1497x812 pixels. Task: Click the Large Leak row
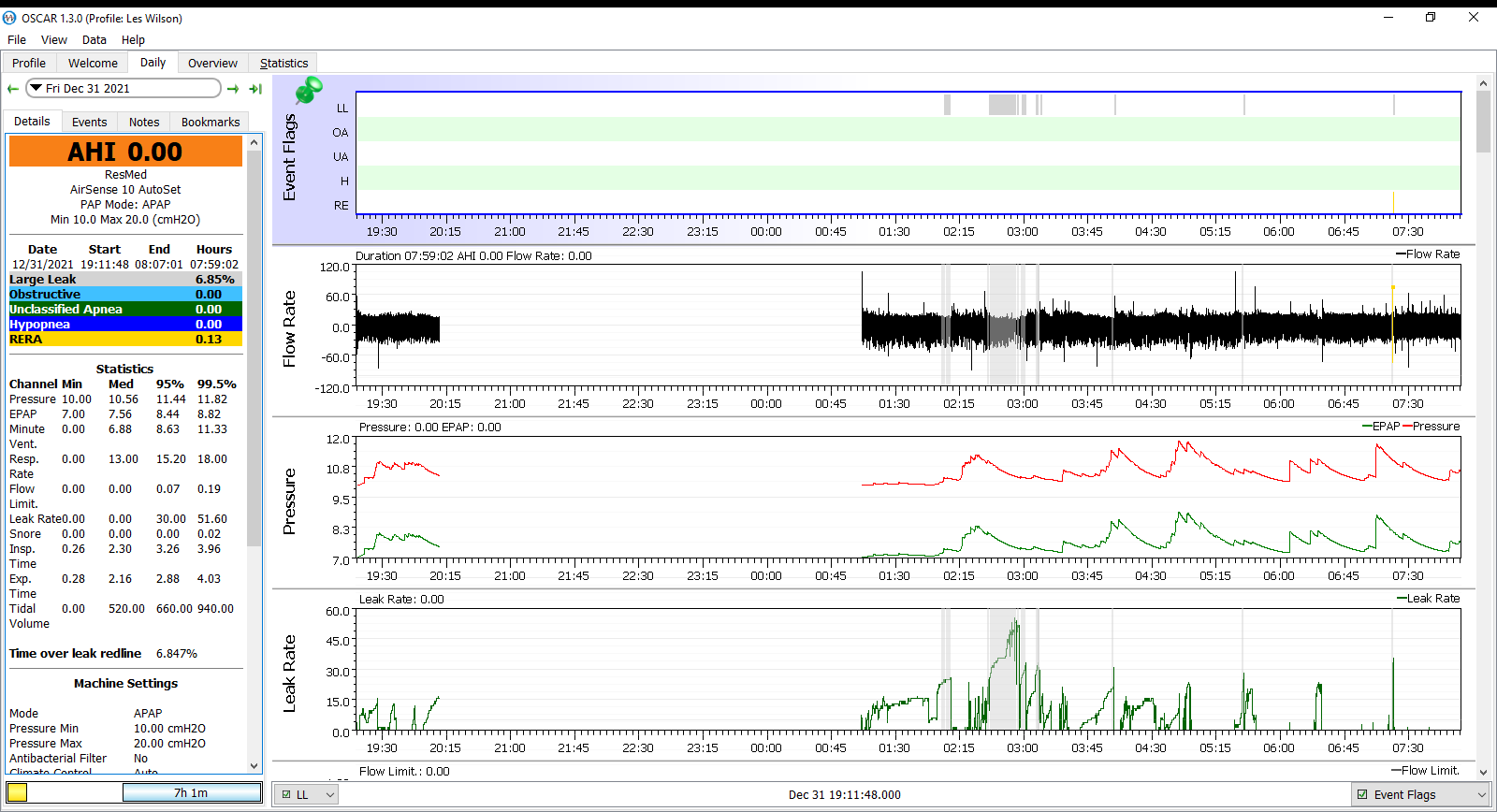pos(125,279)
